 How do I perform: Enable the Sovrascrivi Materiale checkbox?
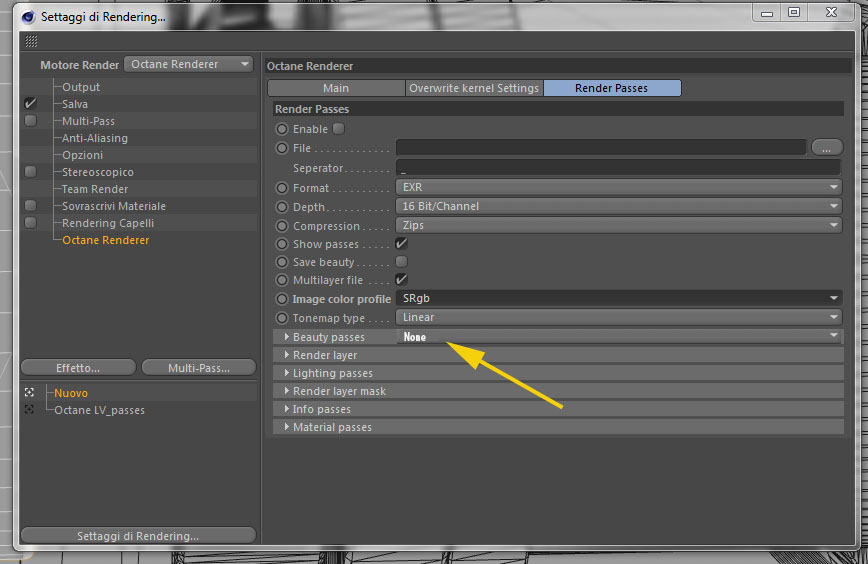tap(30, 206)
